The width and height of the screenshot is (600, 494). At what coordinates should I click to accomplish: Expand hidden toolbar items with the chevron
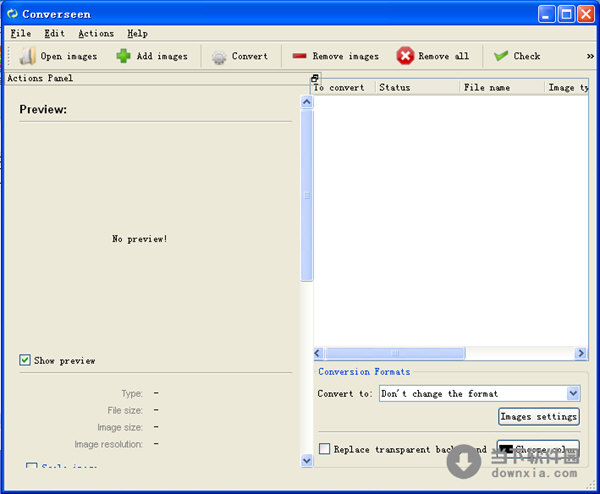pyautogui.click(x=590, y=56)
